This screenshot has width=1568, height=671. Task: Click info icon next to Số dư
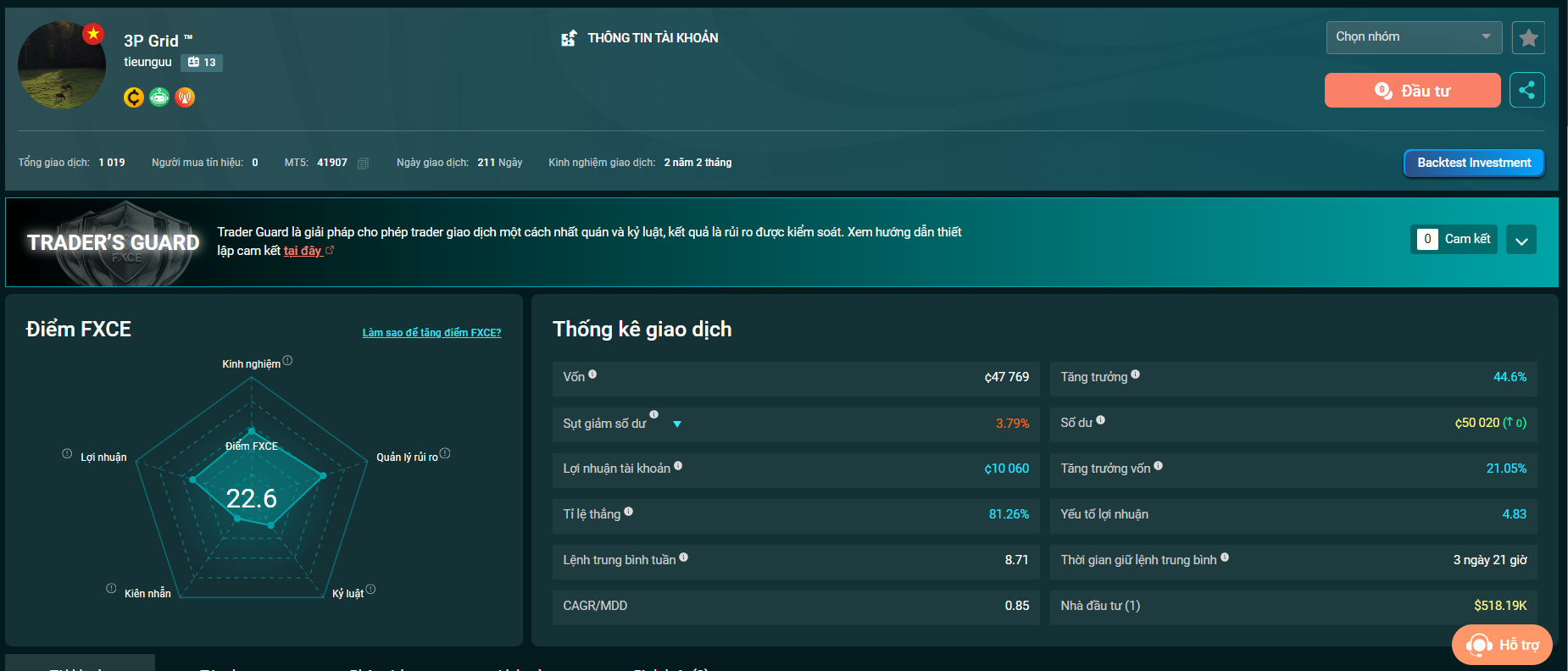(x=1100, y=419)
